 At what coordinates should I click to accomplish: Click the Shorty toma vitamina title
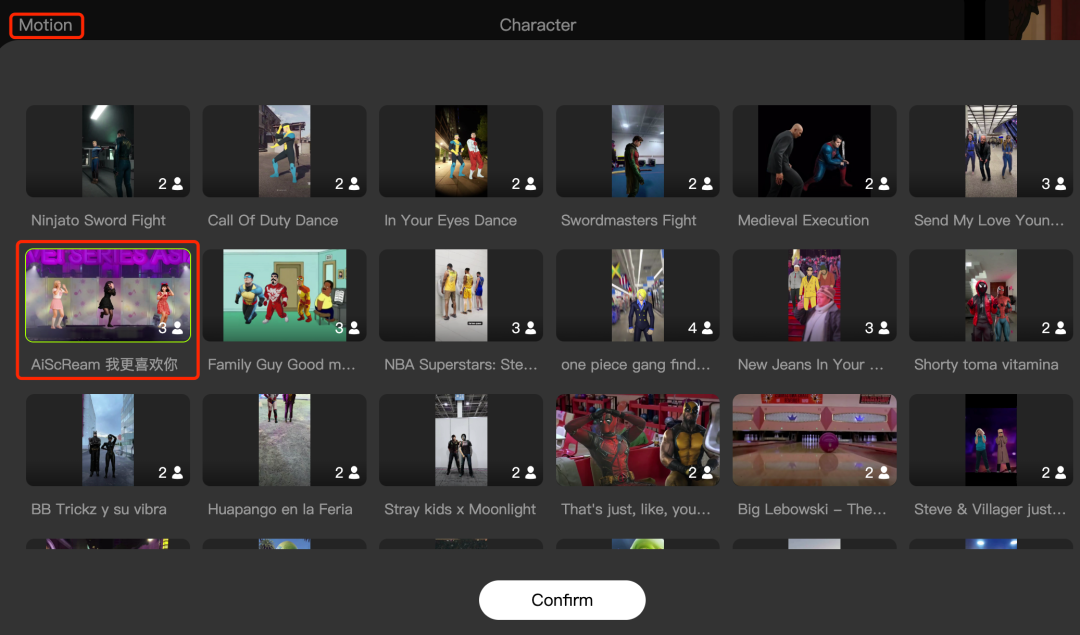tap(986, 364)
